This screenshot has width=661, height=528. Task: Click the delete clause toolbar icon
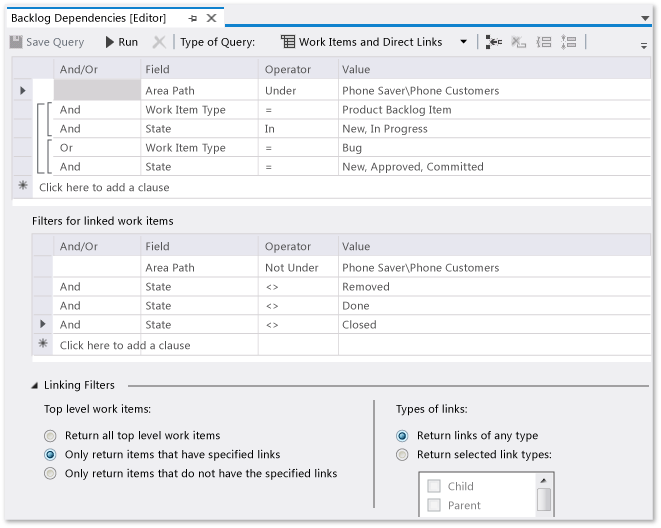click(518, 42)
